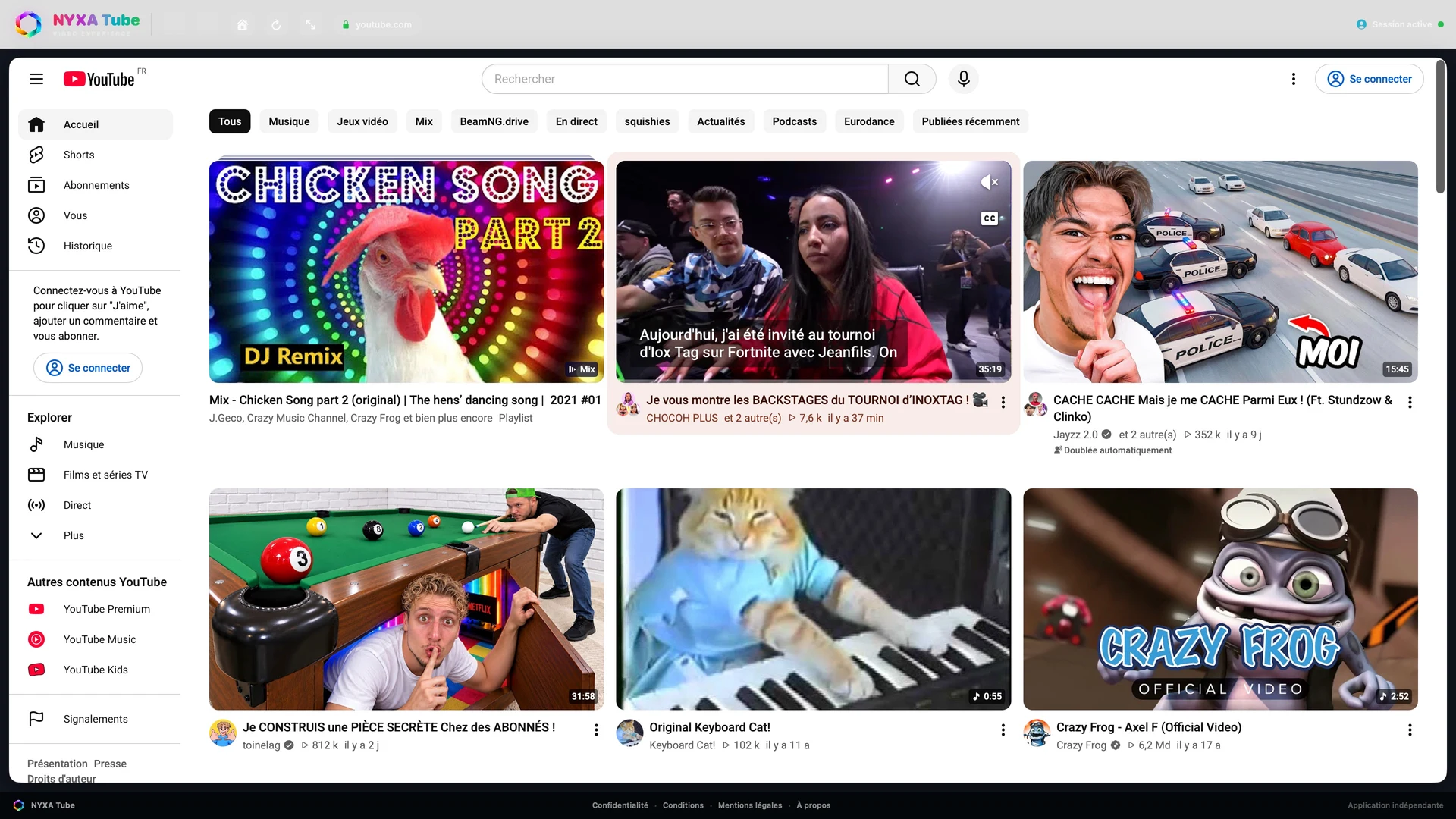Open YouTube Music link
1456x819 pixels.
[x=96, y=639]
